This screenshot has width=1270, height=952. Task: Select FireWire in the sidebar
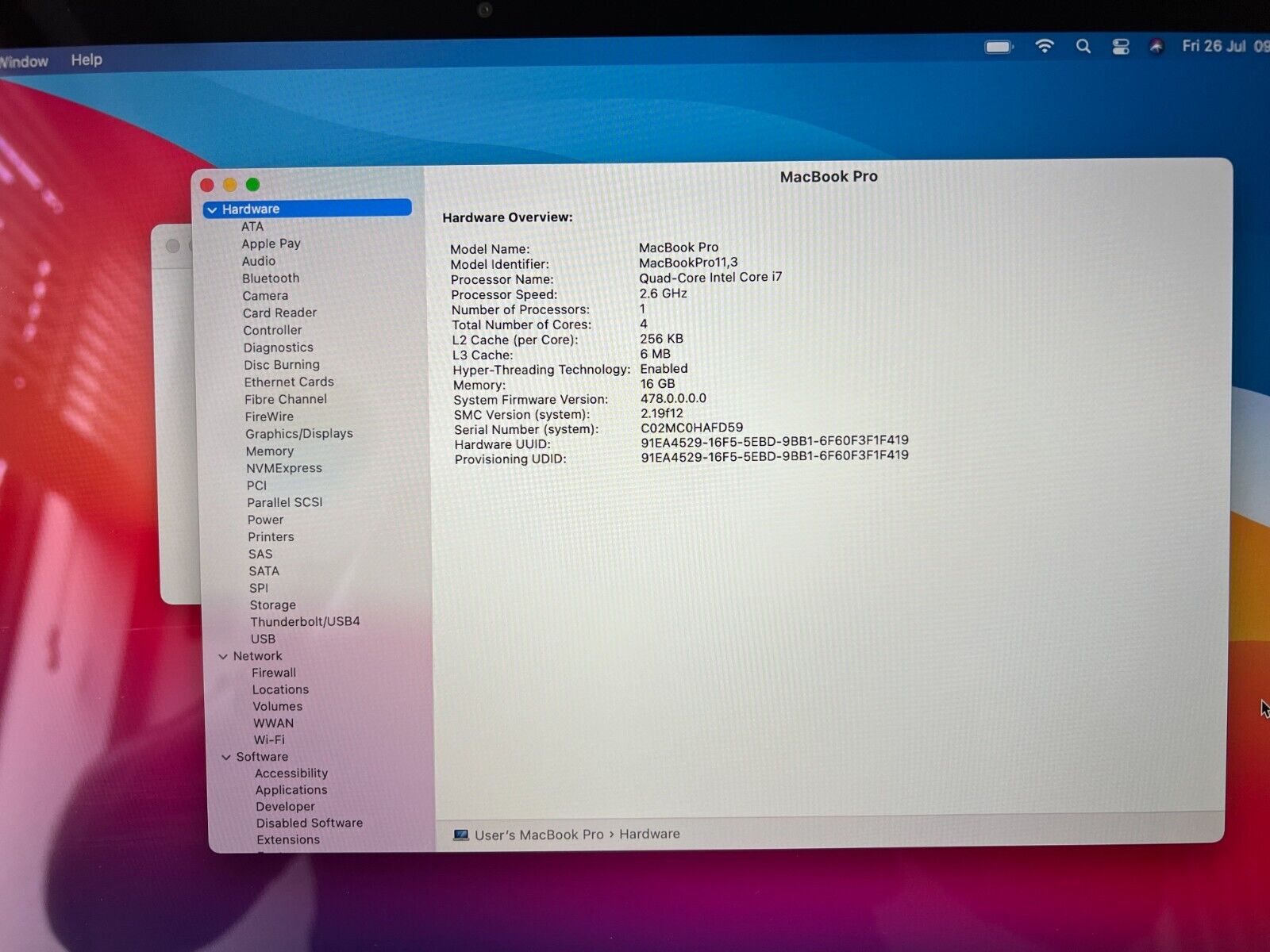tap(269, 416)
